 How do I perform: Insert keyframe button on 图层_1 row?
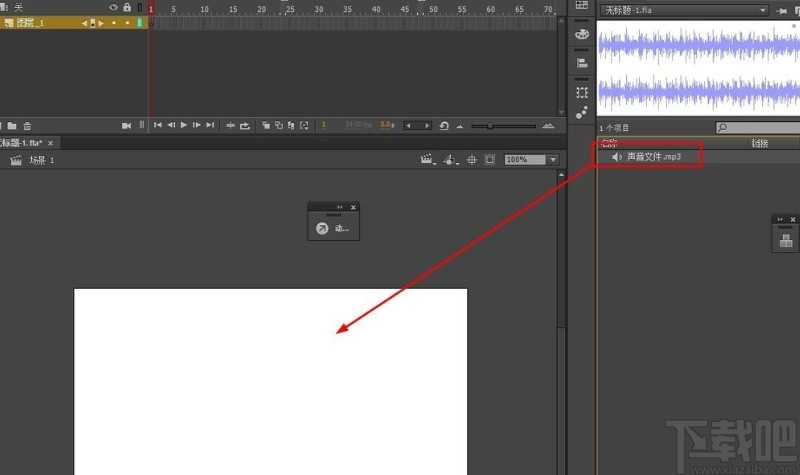93,23
